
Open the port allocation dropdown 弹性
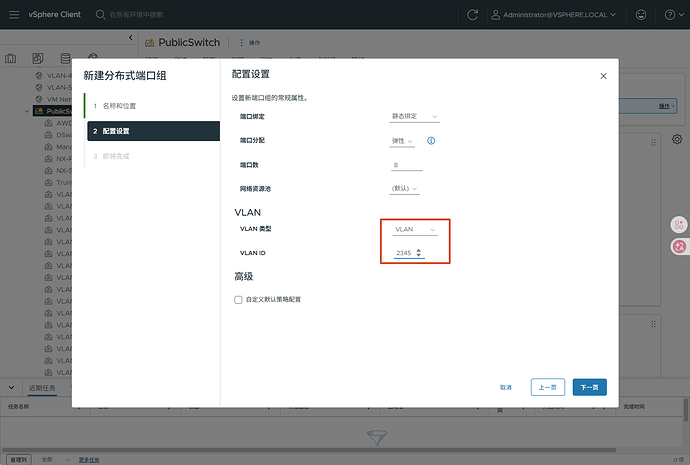[402, 141]
